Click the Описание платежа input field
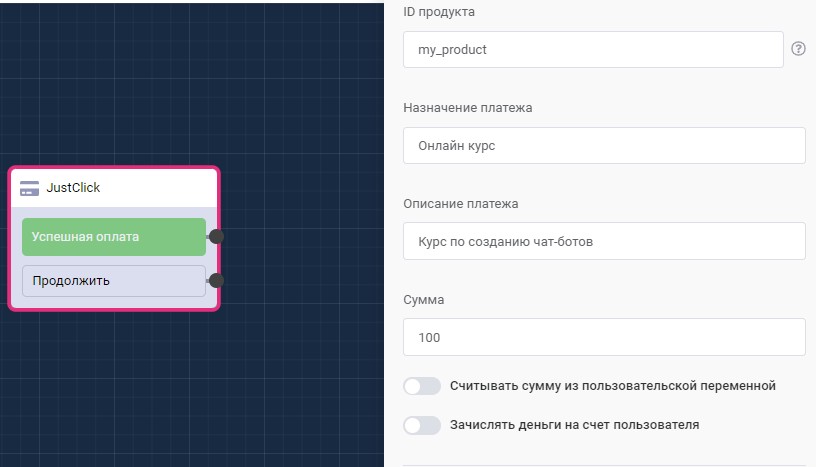Image resolution: width=816 pixels, height=467 pixels. (604, 241)
